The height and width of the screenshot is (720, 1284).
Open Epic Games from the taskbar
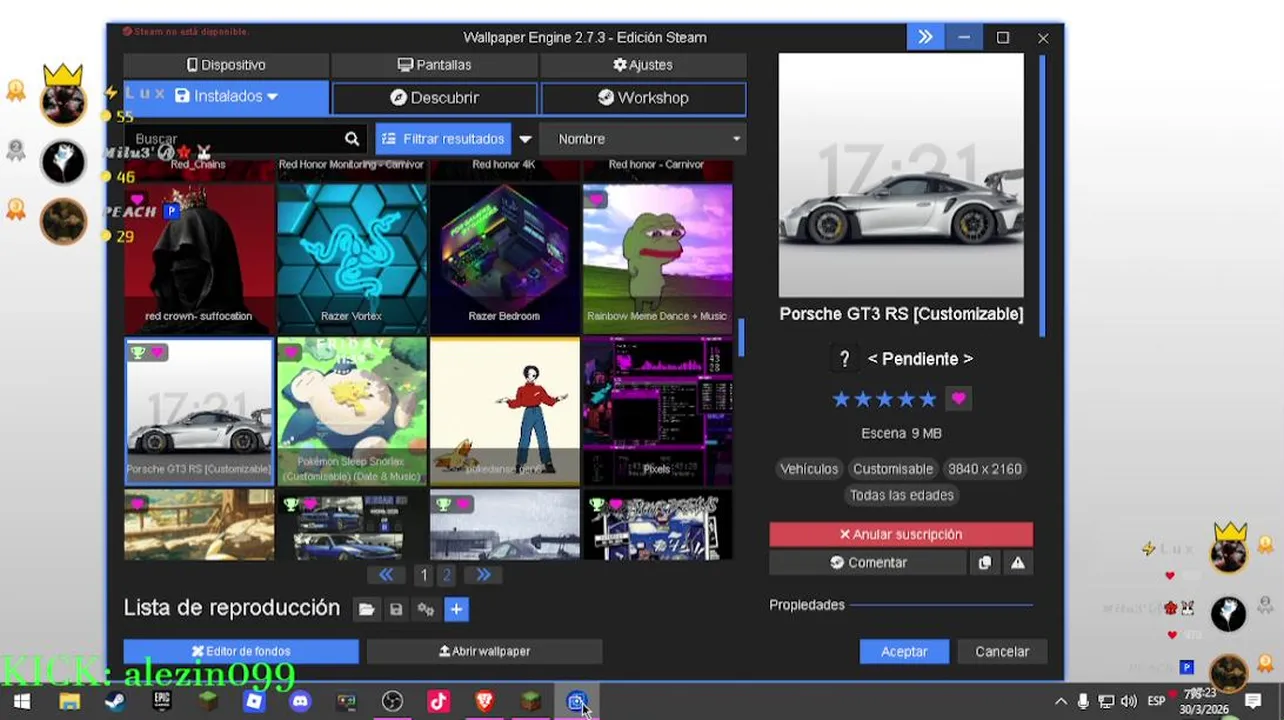coord(162,702)
